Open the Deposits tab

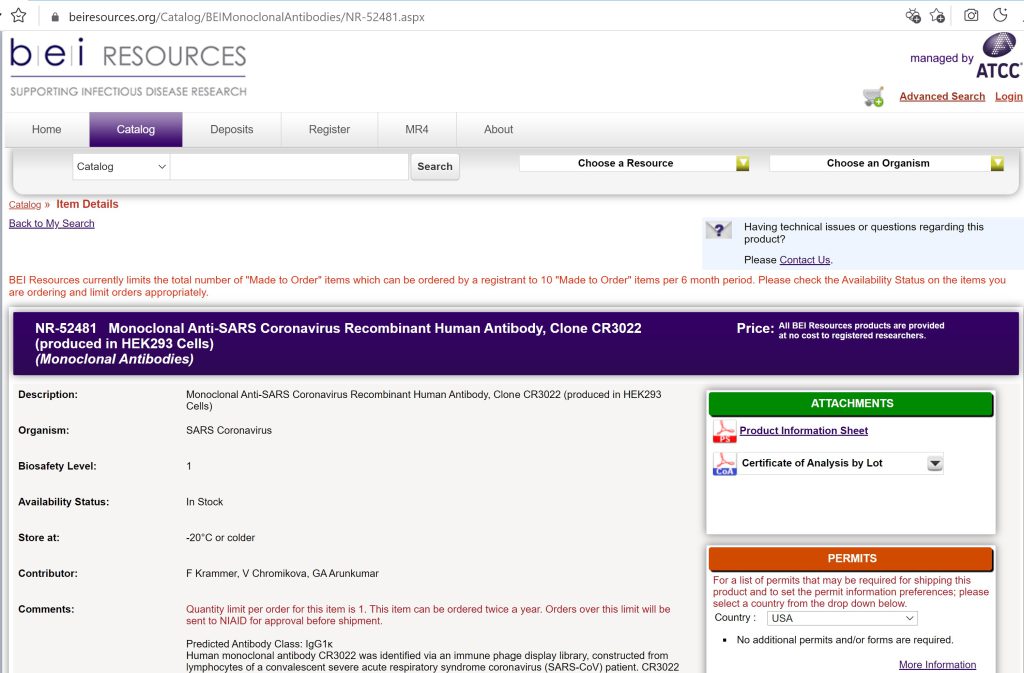click(232, 129)
